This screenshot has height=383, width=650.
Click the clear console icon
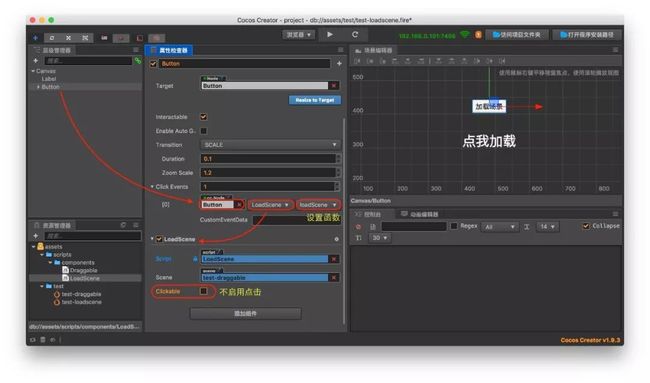pos(359,227)
